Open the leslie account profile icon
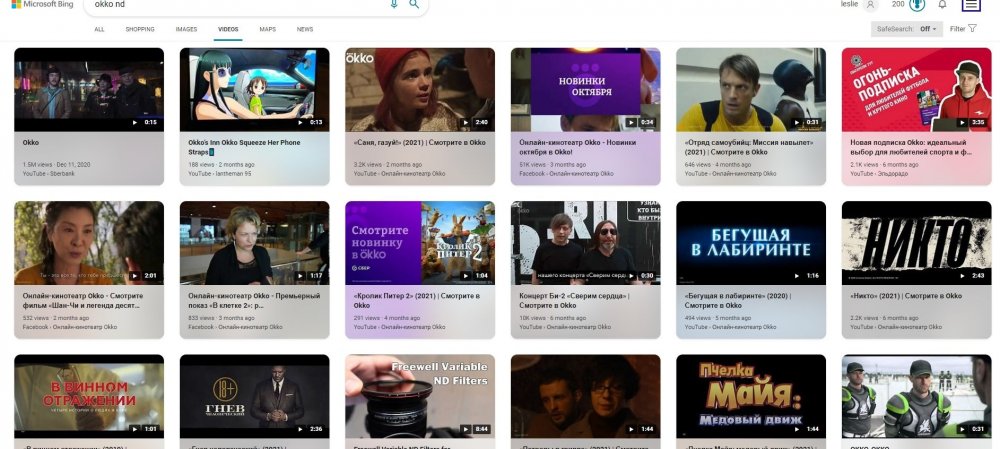Viewport: 1000px width, 449px height. (x=870, y=5)
